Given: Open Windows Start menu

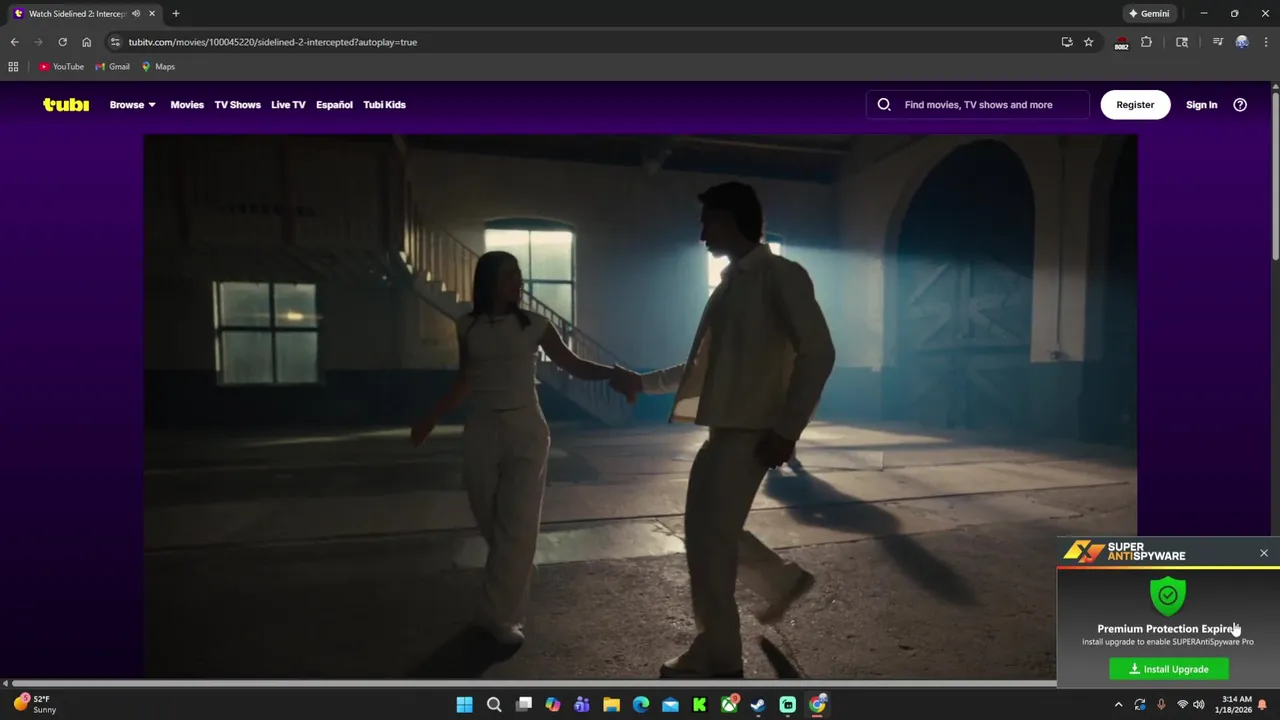Looking at the screenshot, I should pos(464,705).
